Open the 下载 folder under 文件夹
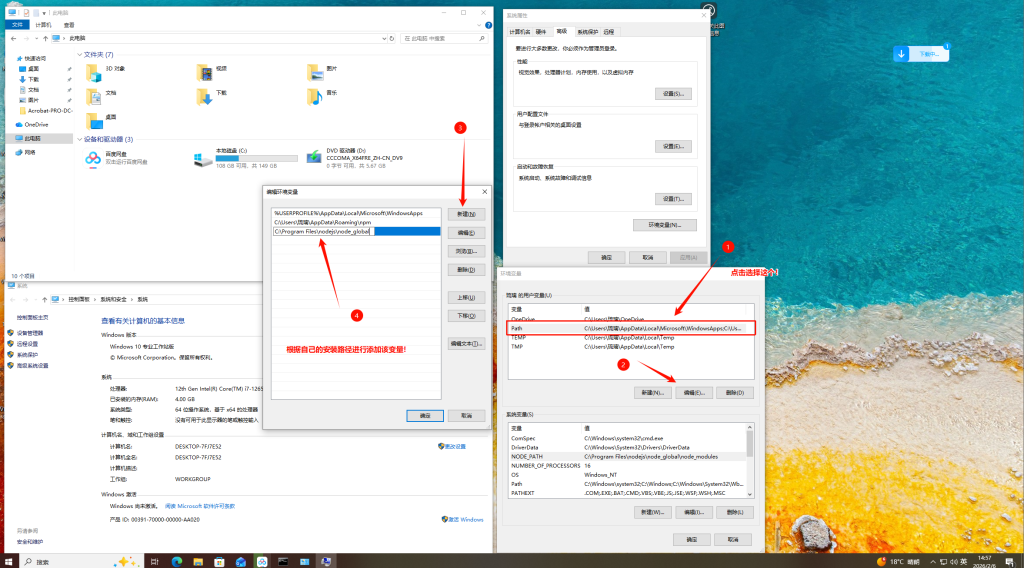The height and width of the screenshot is (568, 1024). click(x=212, y=95)
